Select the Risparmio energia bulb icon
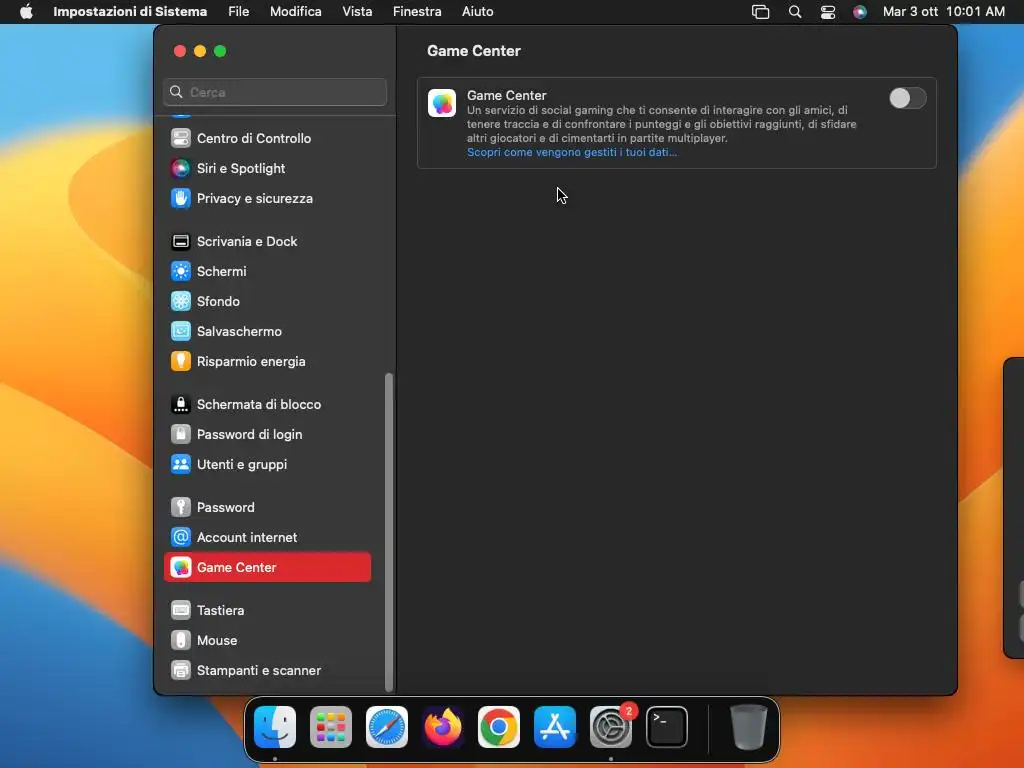Screen dimensions: 1024x768 pyautogui.click(x=181, y=362)
